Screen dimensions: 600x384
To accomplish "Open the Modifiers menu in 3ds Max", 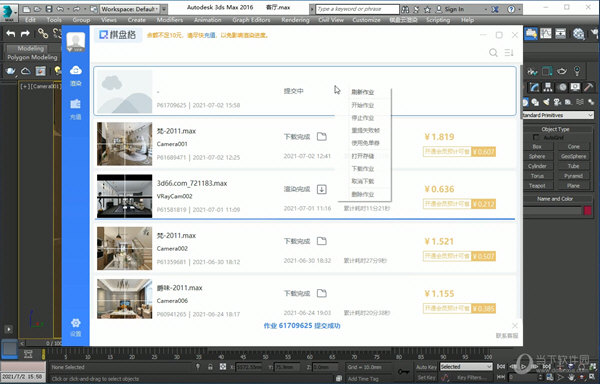I will [x=170, y=20].
